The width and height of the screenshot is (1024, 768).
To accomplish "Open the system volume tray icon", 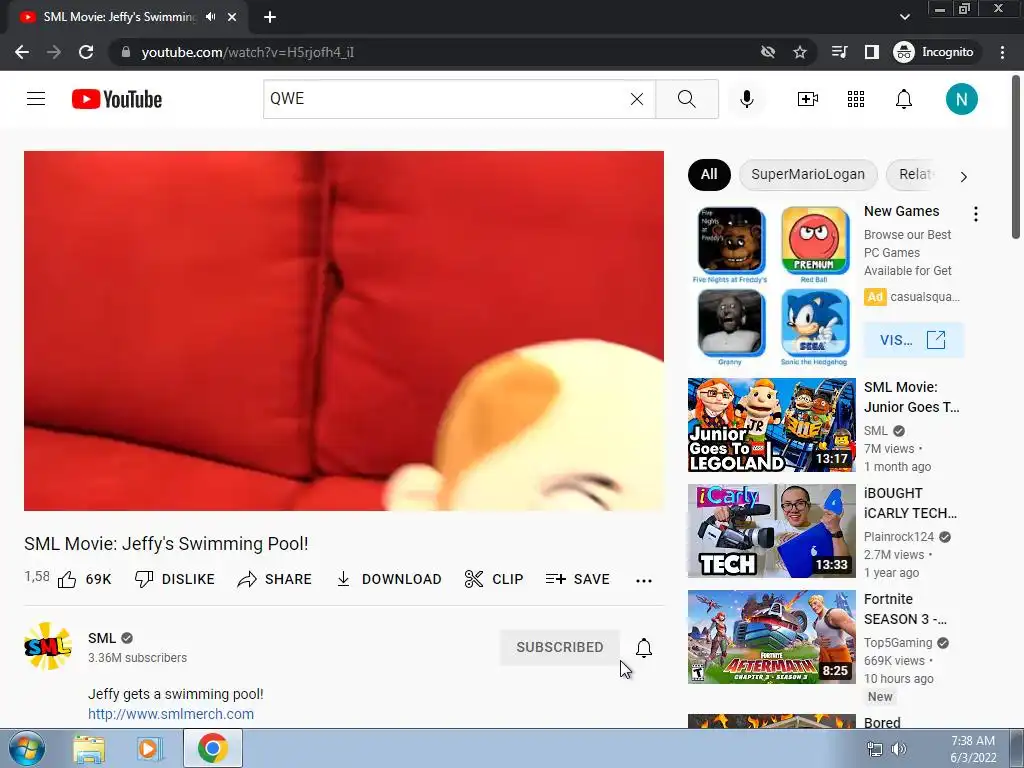I will [899, 749].
